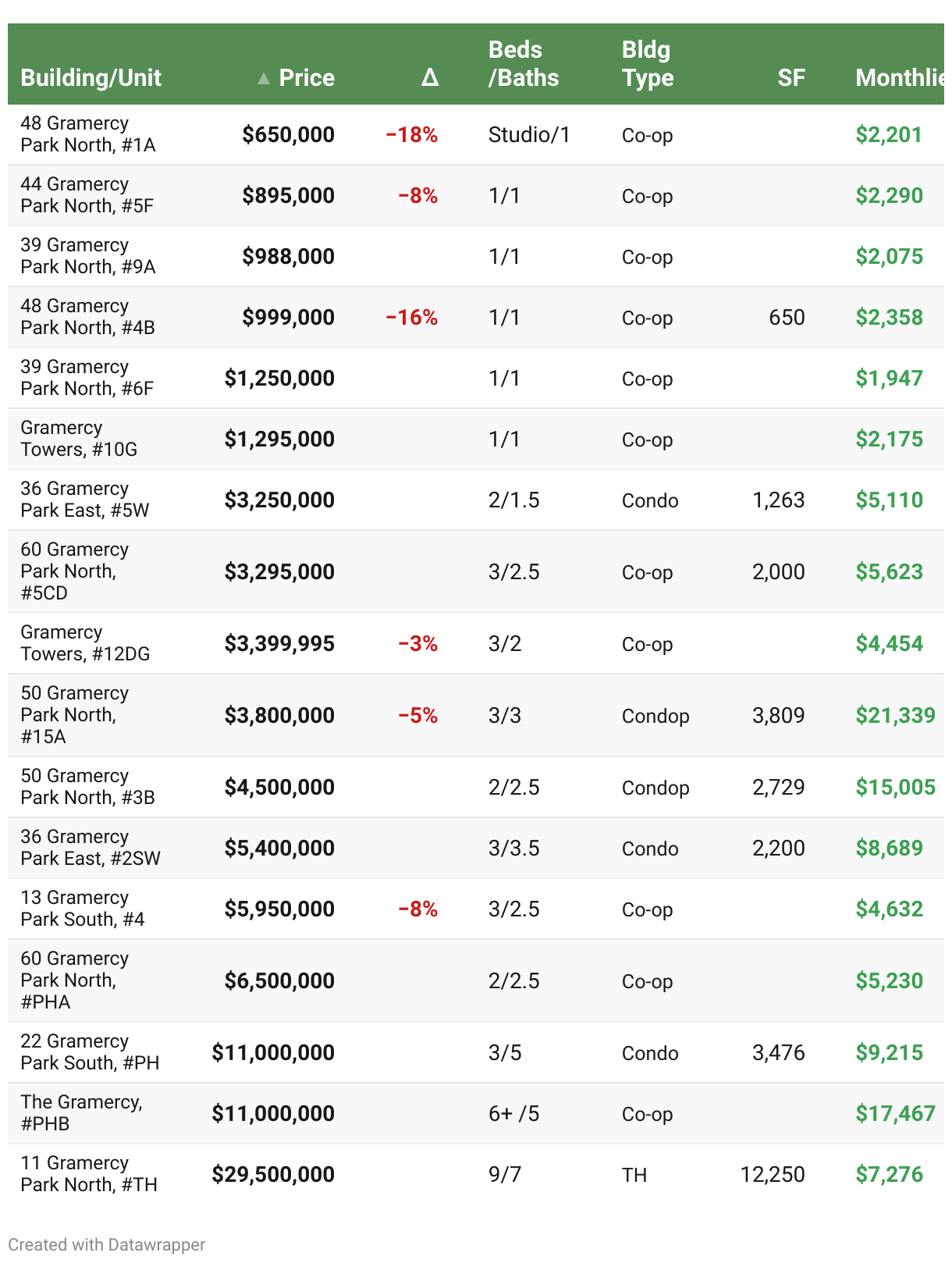Sort by the Monthlies column header
Screen dimensions: 952x1263
coord(899,78)
